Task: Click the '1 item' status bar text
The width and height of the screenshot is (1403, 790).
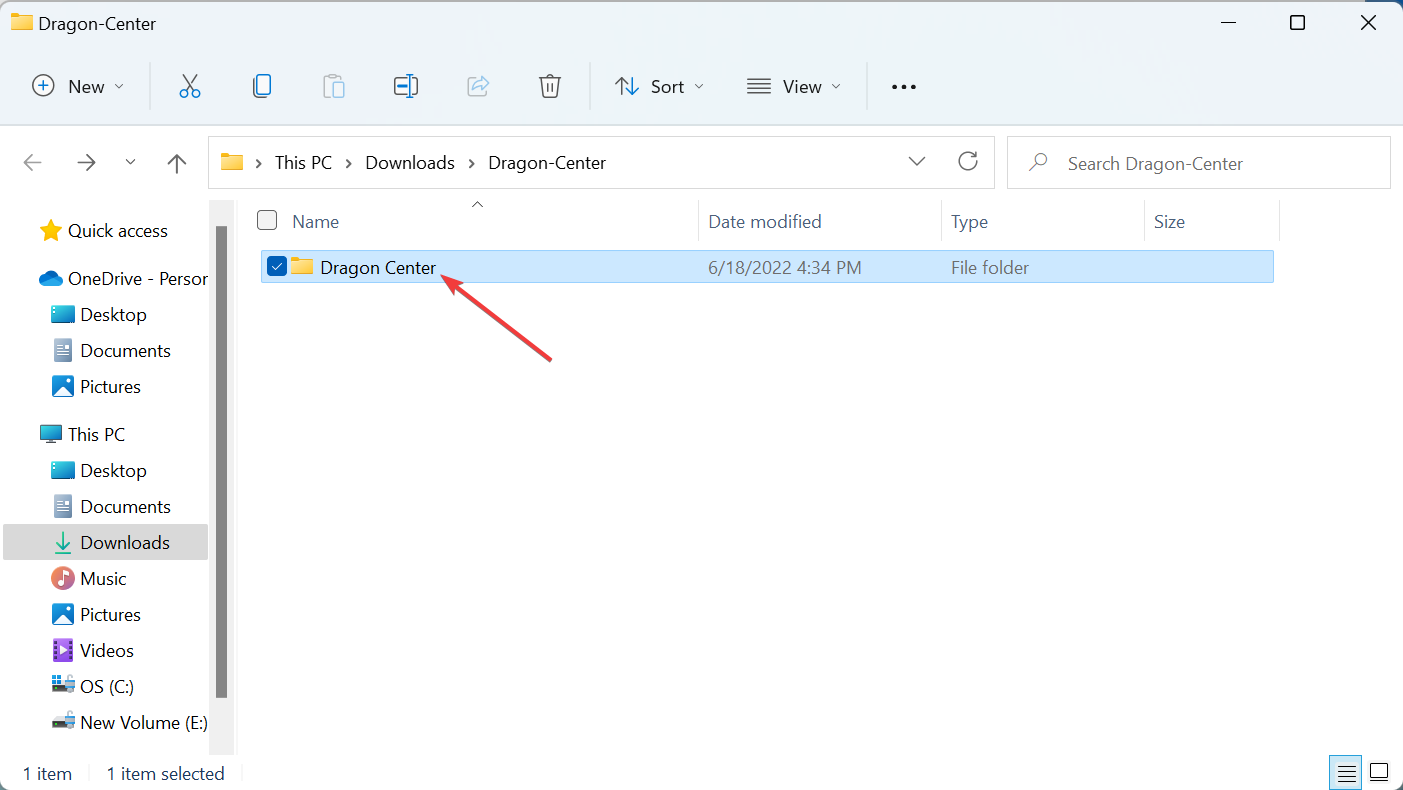Action: (x=47, y=773)
